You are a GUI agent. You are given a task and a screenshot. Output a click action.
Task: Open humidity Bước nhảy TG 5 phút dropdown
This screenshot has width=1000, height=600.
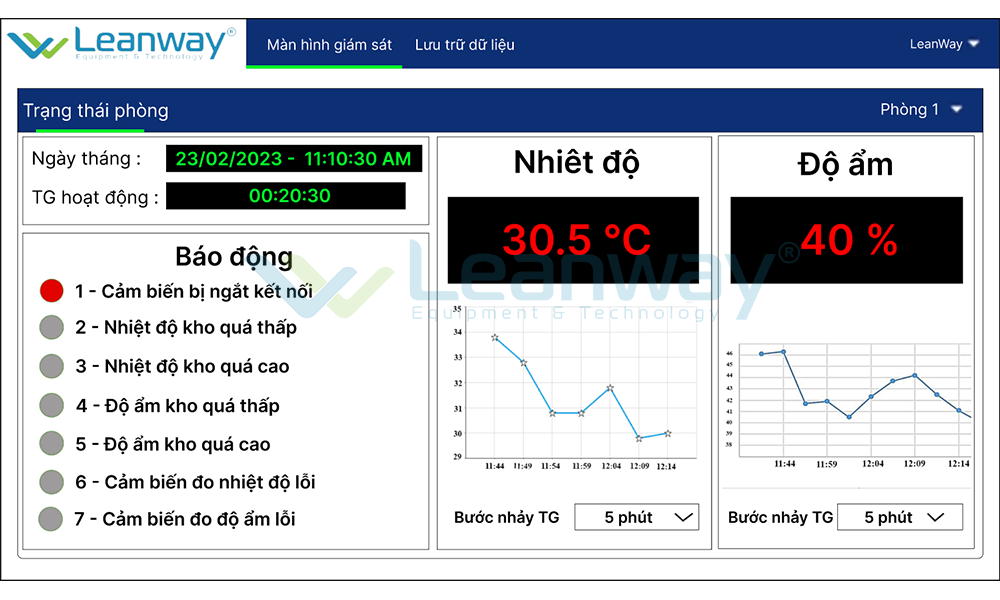(899, 517)
